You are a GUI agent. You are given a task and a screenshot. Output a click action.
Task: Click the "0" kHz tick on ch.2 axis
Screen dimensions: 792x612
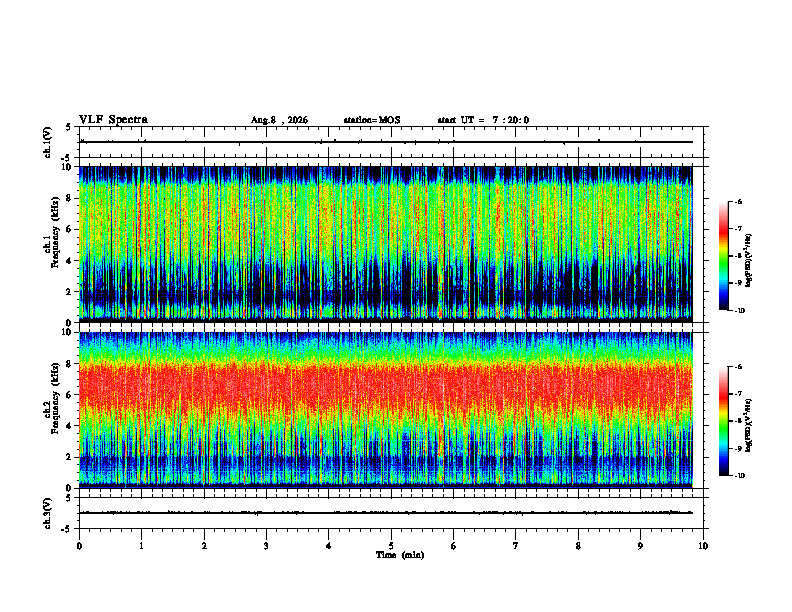click(x=71, y=488)
